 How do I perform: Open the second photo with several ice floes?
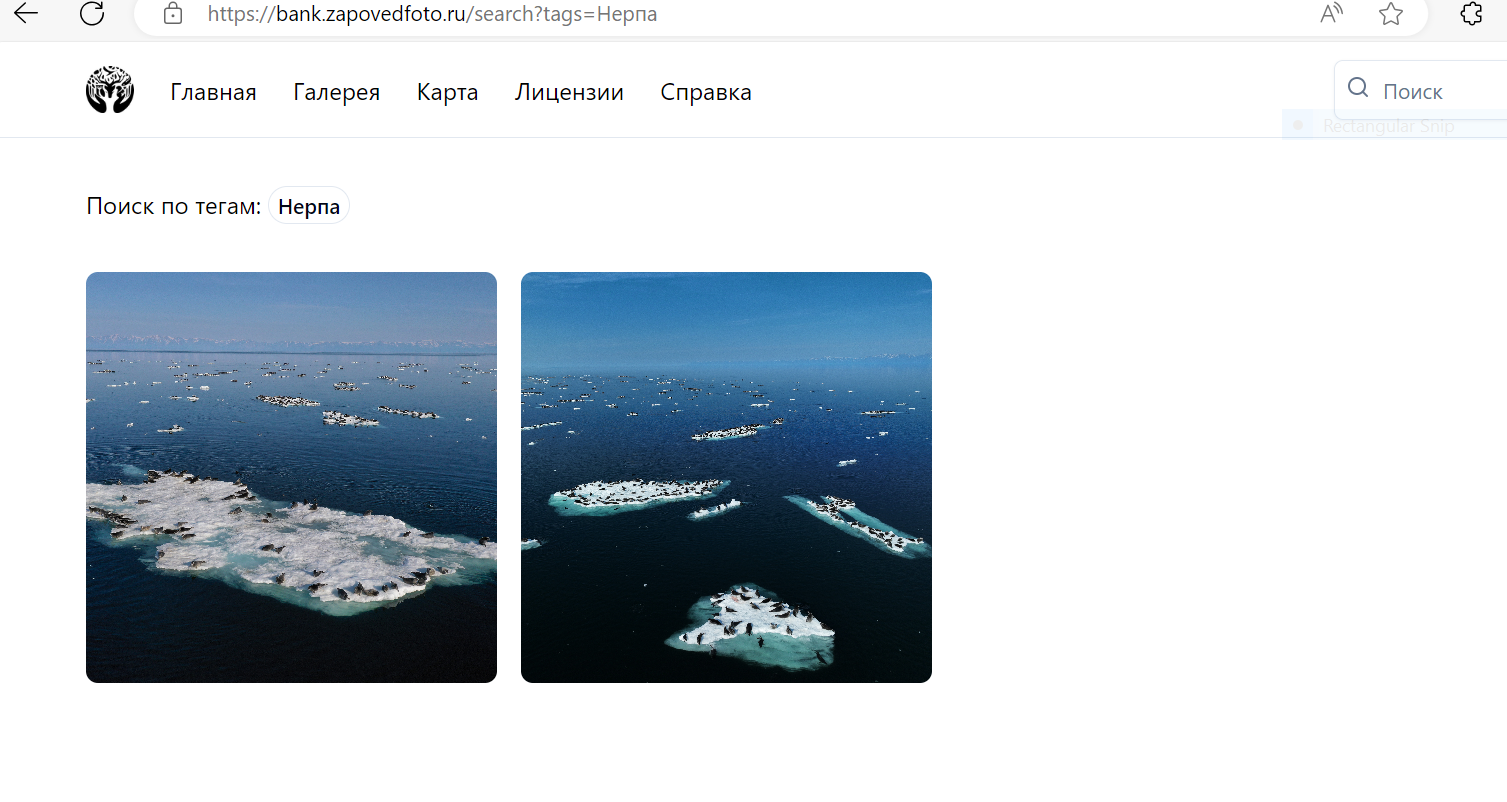726,477
